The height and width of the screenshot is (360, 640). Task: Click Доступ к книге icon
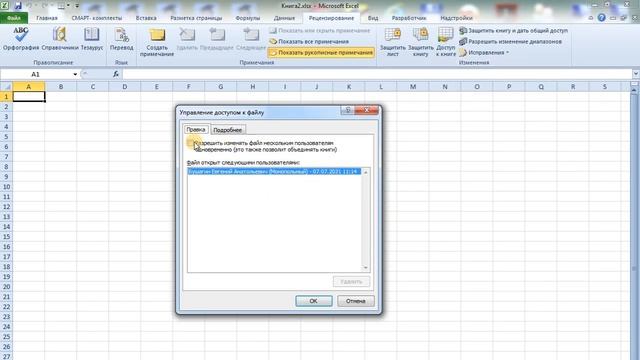pyautogui.click(x=445, y=42)
